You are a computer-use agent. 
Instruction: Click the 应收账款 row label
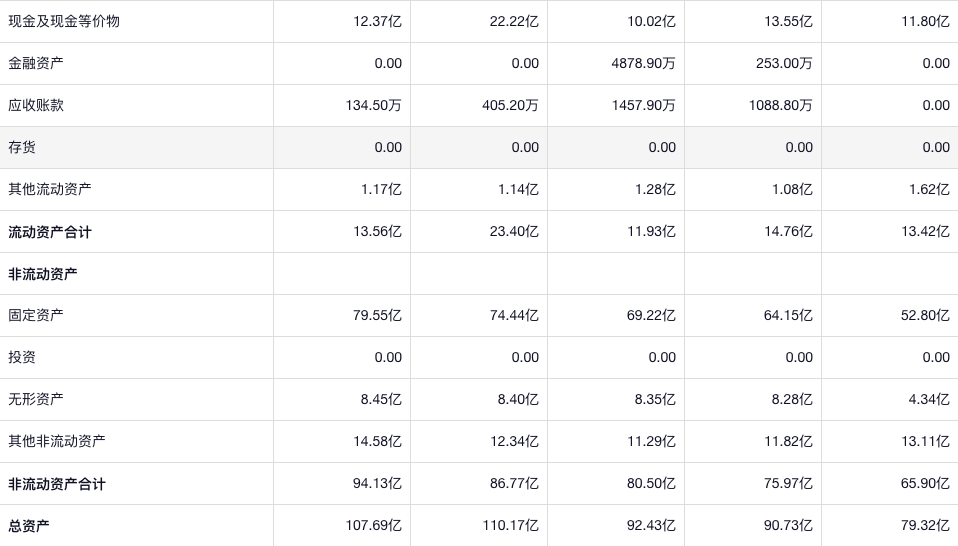point(36,105)
